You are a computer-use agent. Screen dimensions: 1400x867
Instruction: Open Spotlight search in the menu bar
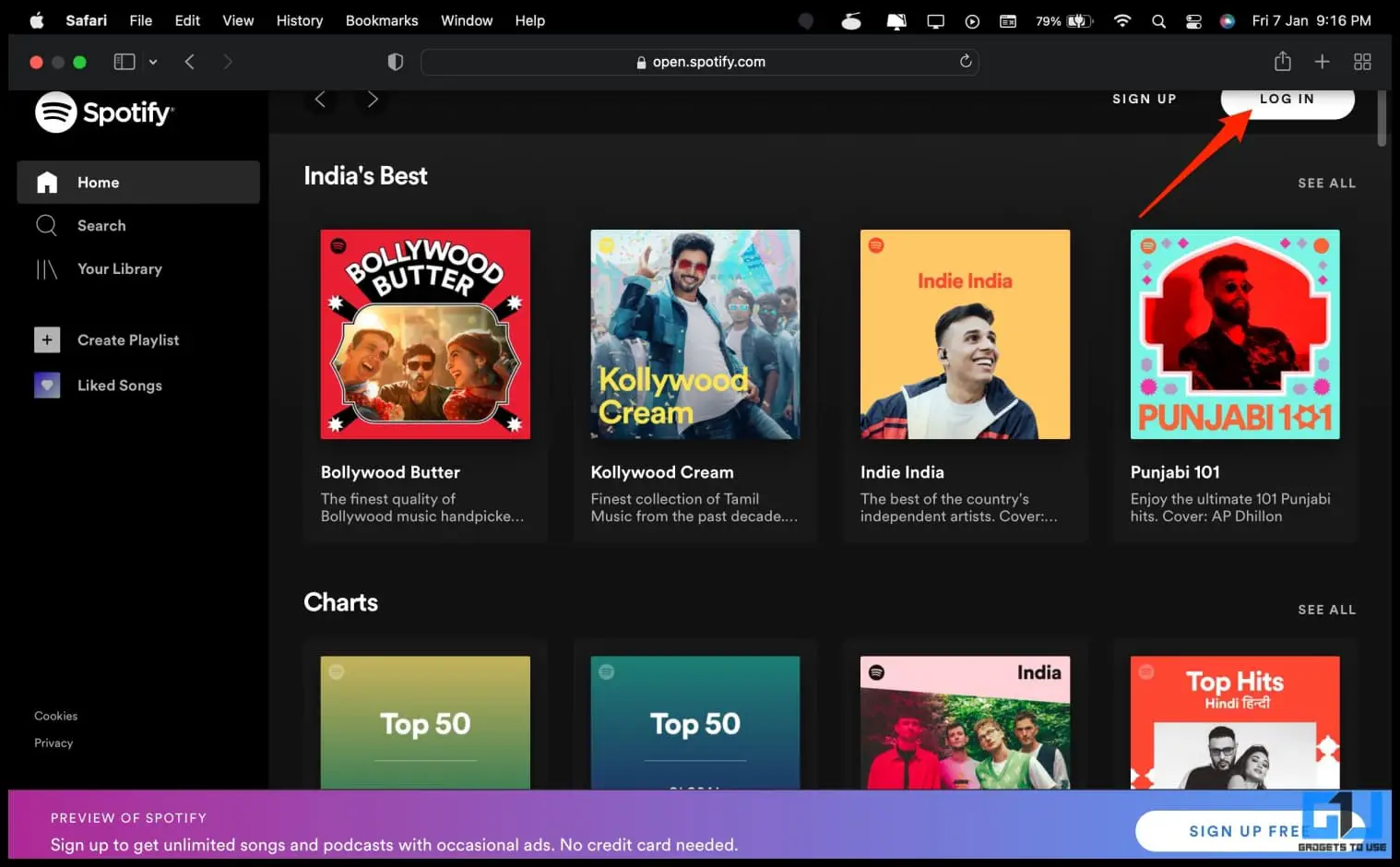coord(1158,20)
